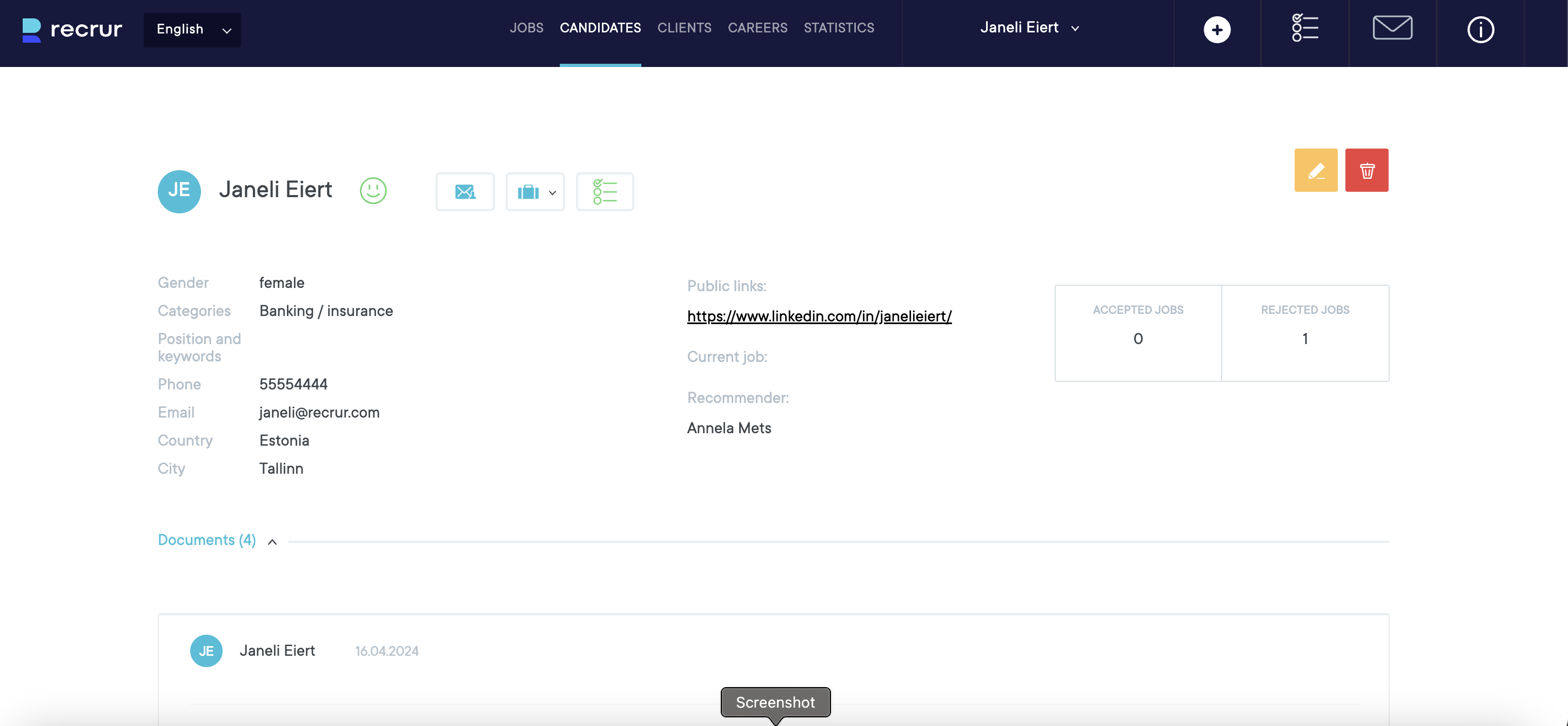Open candidate checklist tasks button
This screenshot has height=726, width=1568.
(605, 192)
